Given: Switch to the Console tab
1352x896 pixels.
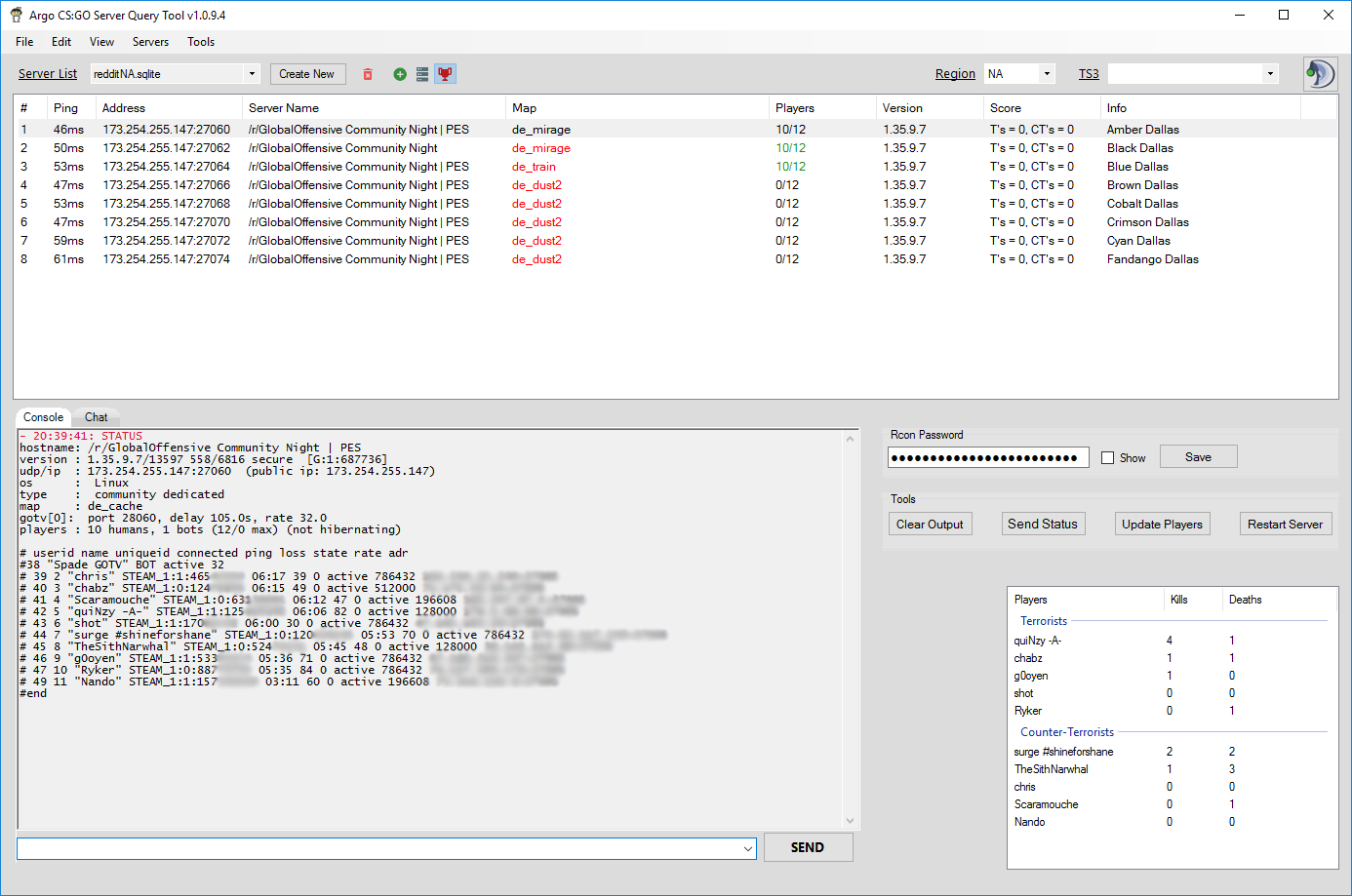Looking at the screenshot, I should coord(43,416).
